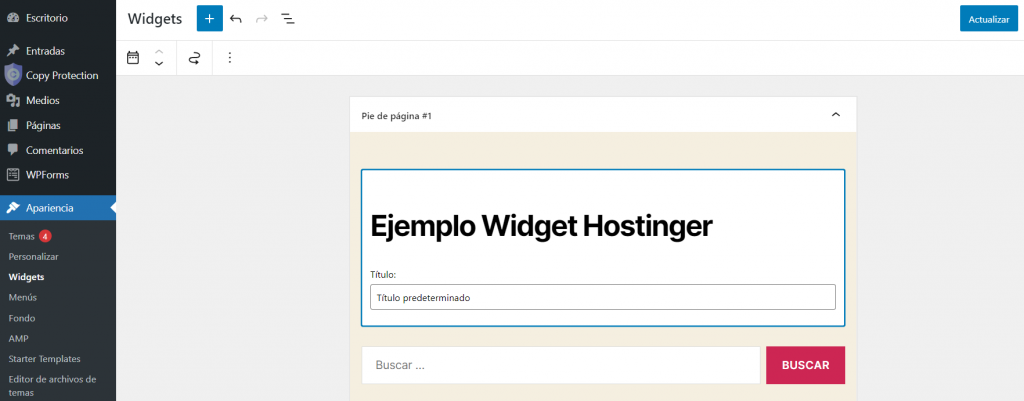Click the Pie de página #1 title
Viewport: 1024px width, 401px height.
396,116
